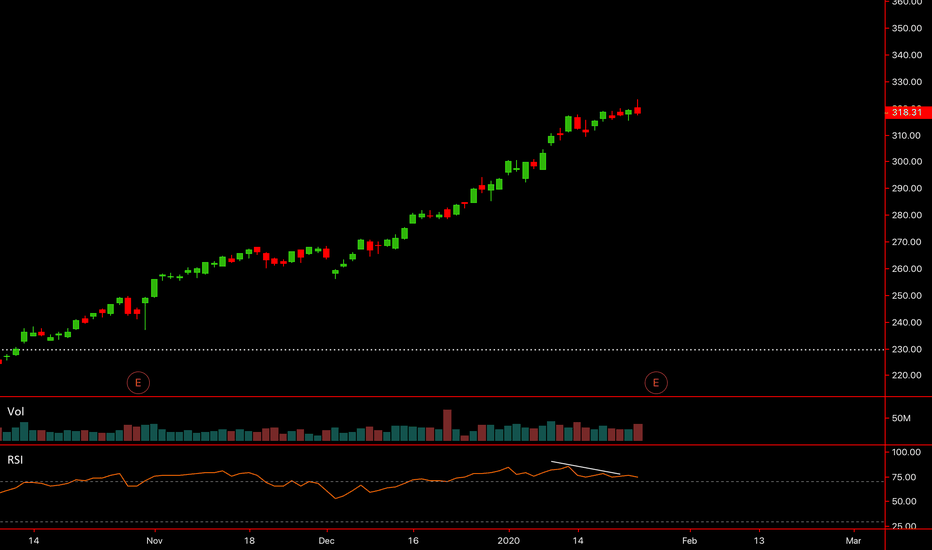Click the 2020 date label

pos(508,540)
